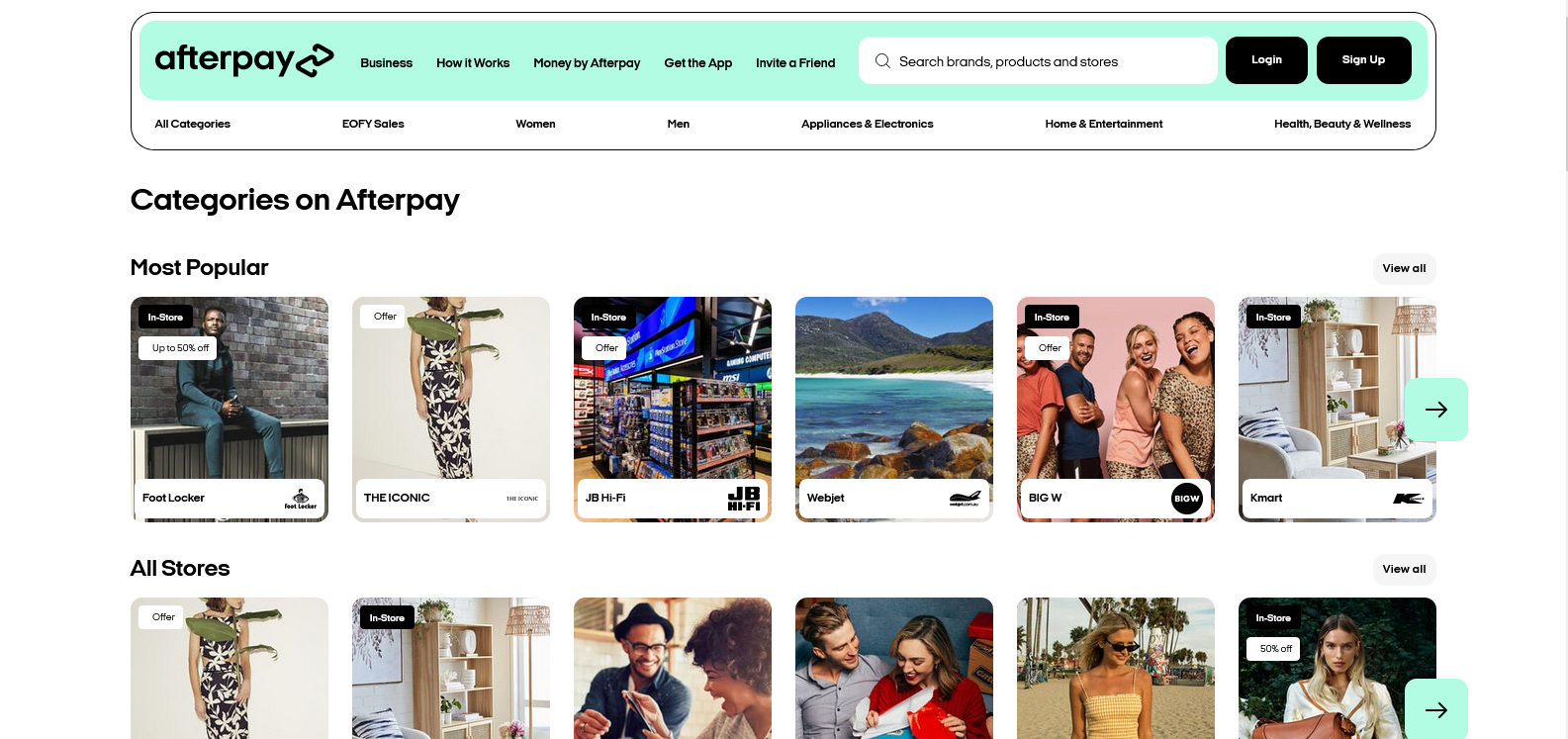Click the search magnifier icon
This screenshot has height=739, width=1568.
[x=882, y=61]
